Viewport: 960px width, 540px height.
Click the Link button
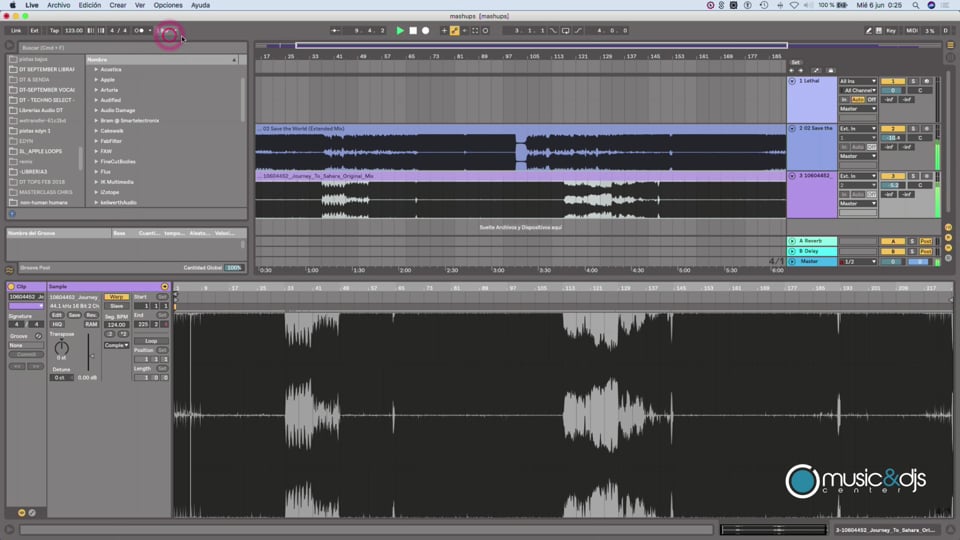pyautogui.click(x=16, y=31)
